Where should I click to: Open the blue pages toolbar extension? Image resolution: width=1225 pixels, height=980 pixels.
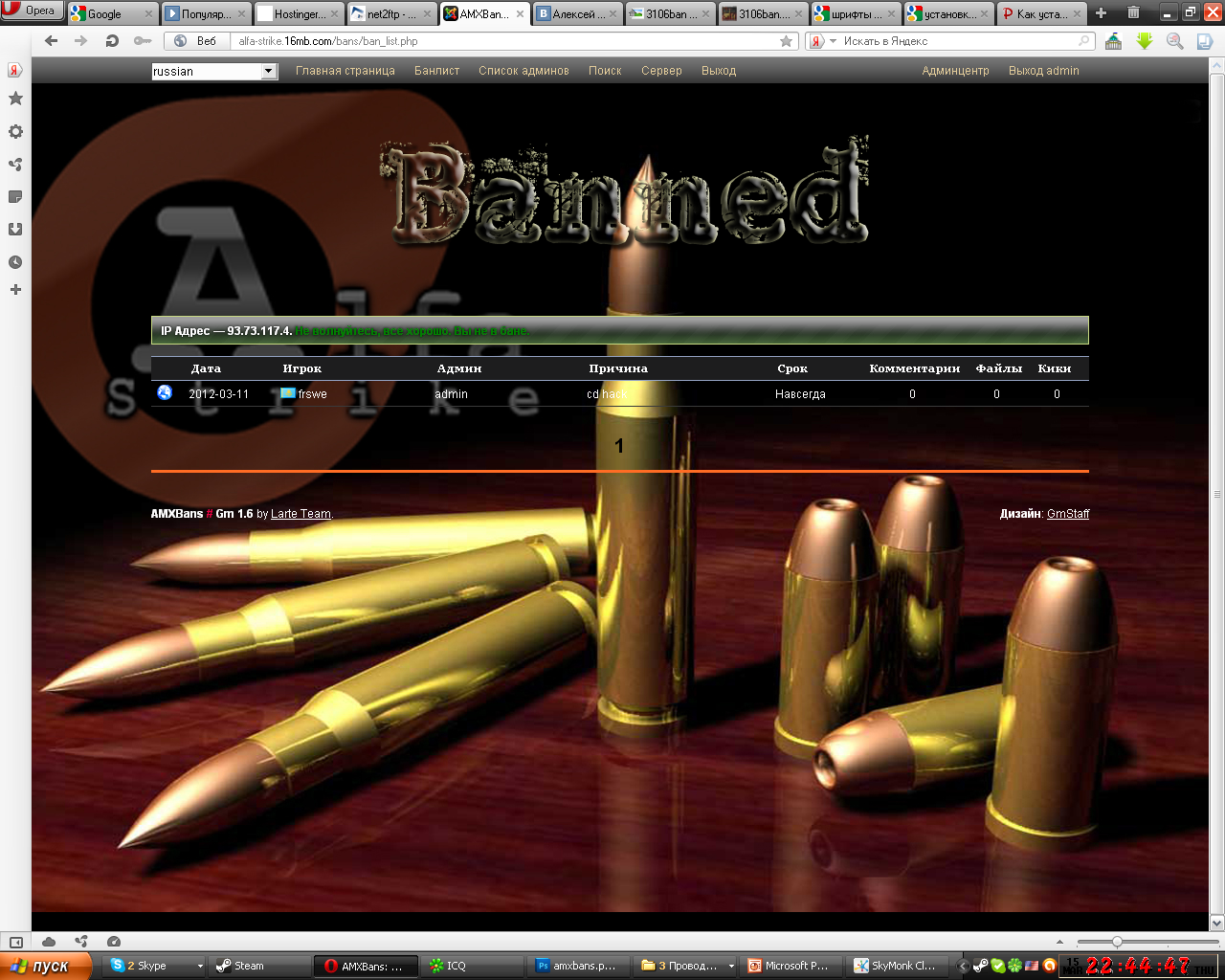click(1205, 41)
